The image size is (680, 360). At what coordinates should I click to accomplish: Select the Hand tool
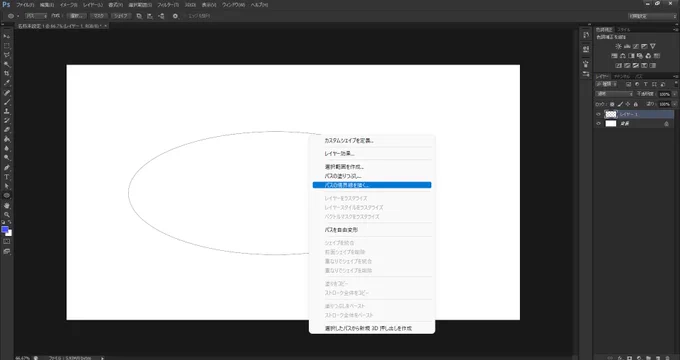pyautogui.click(x=7, y=206)
